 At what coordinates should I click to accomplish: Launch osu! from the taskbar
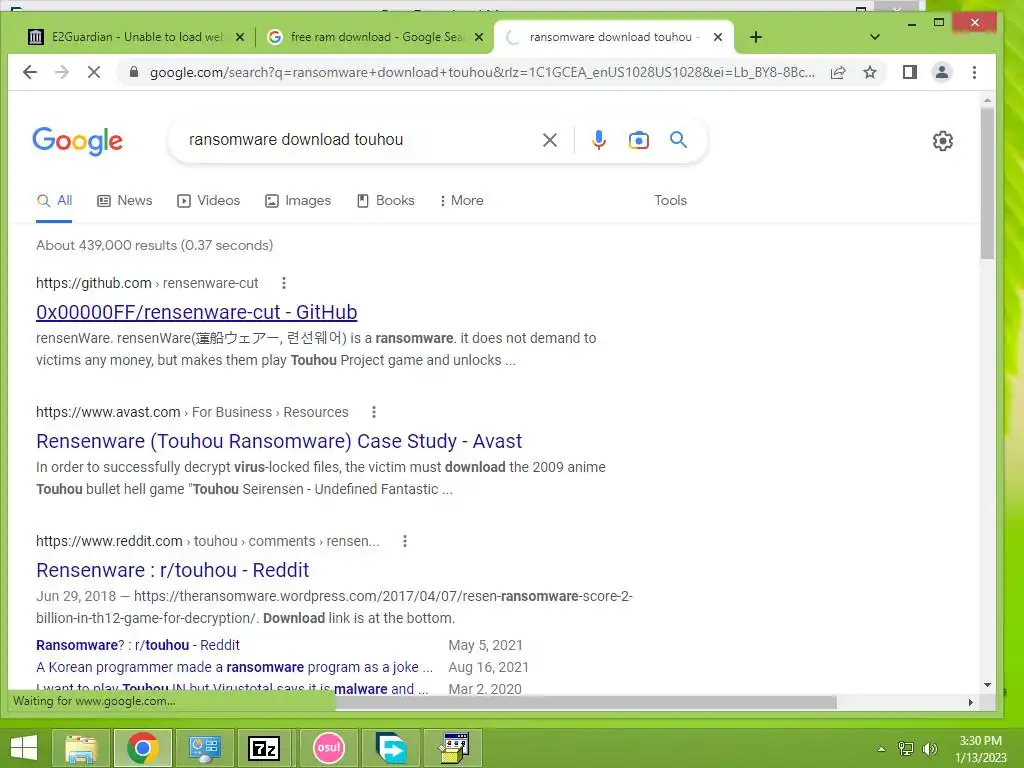[x=328, y=748]
